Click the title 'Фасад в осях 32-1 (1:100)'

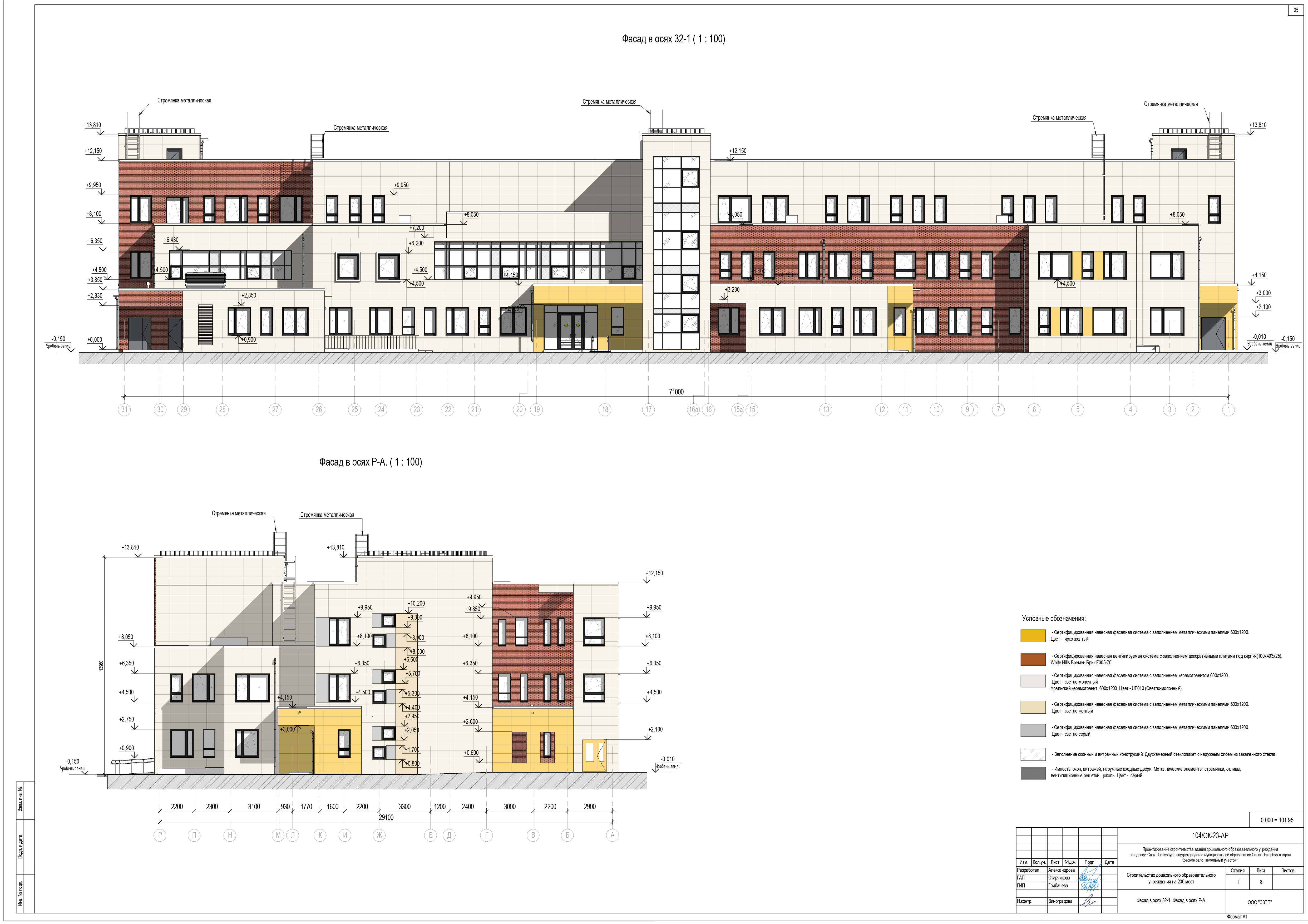[x=673, y=39]
